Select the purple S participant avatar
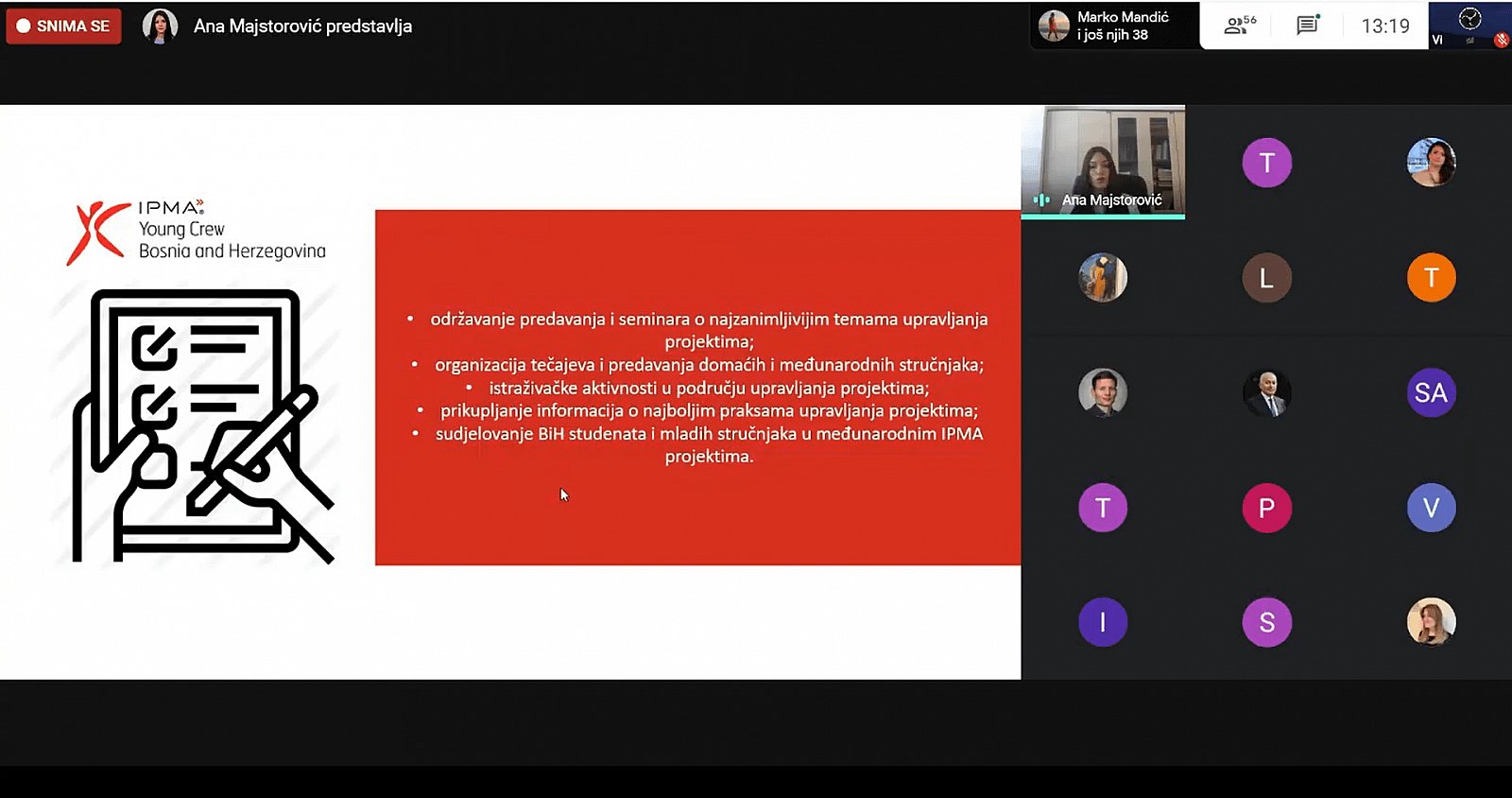 pyautogui.click(x=1266, y=622)
